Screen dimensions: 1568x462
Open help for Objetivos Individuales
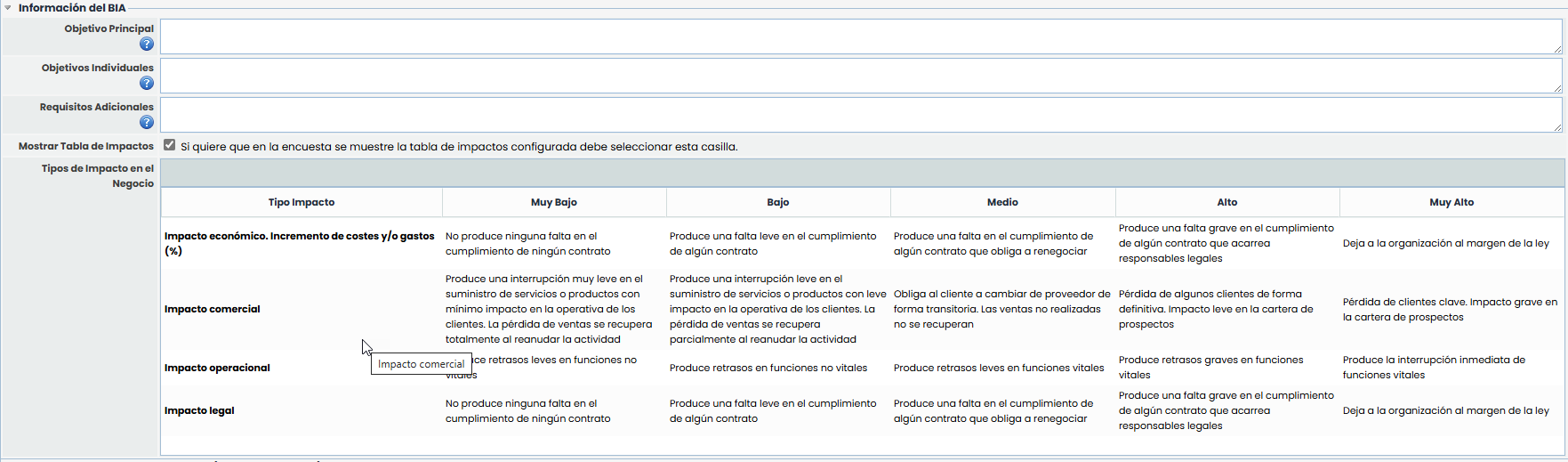[x=147, y=83]
